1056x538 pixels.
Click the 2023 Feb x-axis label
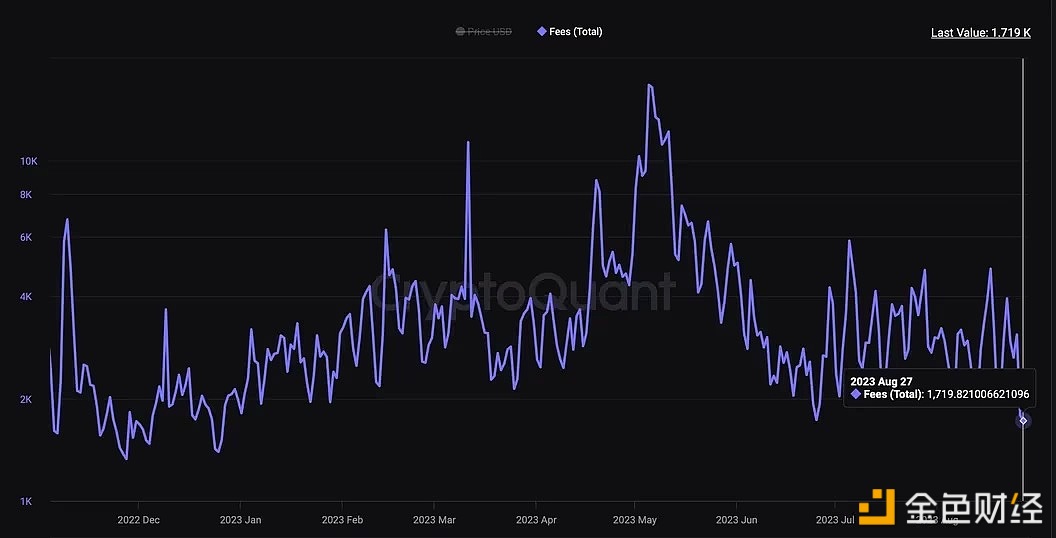(342, 520)
